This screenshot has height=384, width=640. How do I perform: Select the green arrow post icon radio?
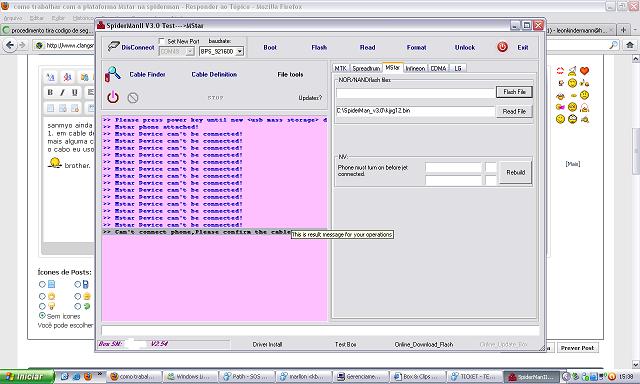78,306
